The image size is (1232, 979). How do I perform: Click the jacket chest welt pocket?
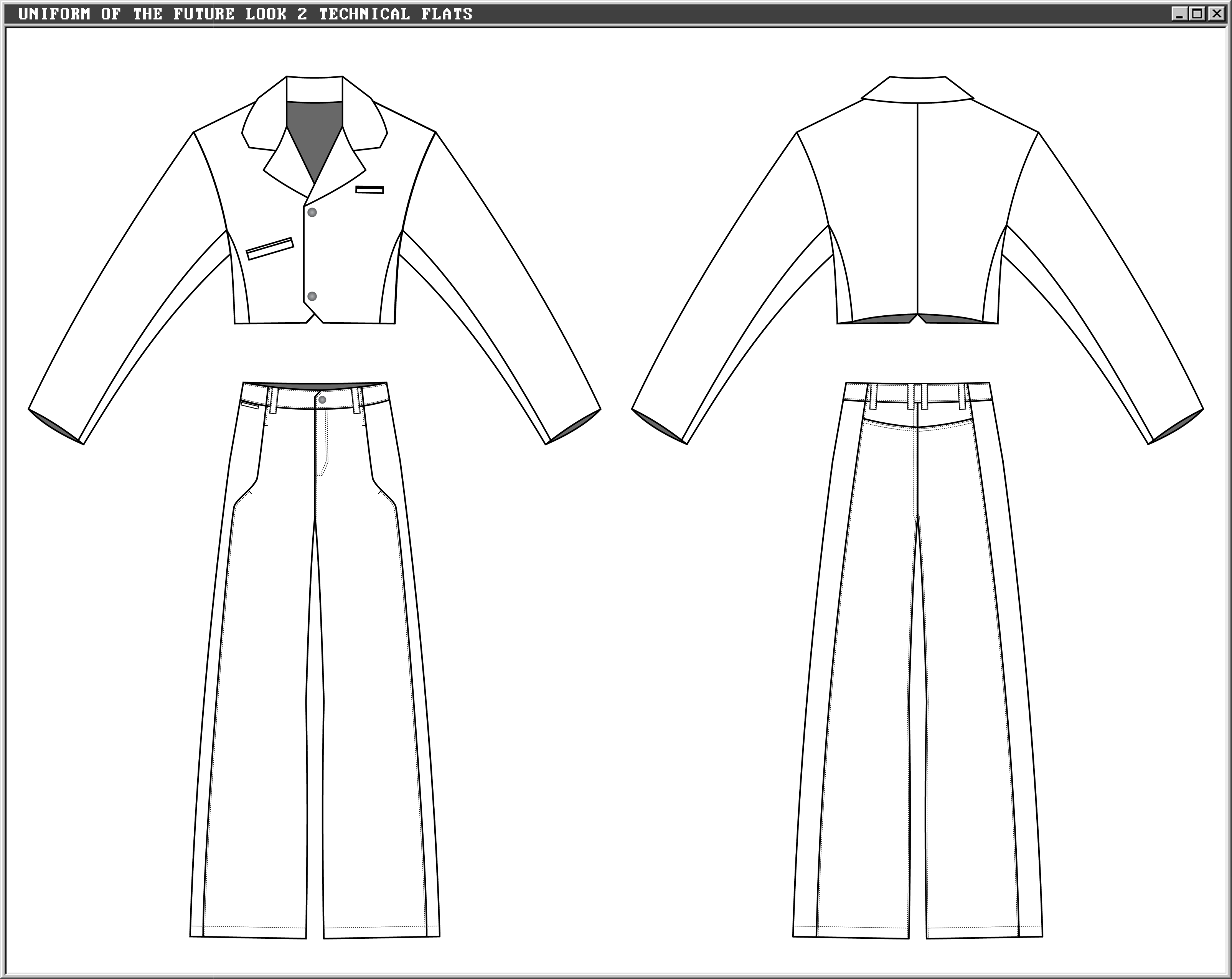tap(369, 190)
